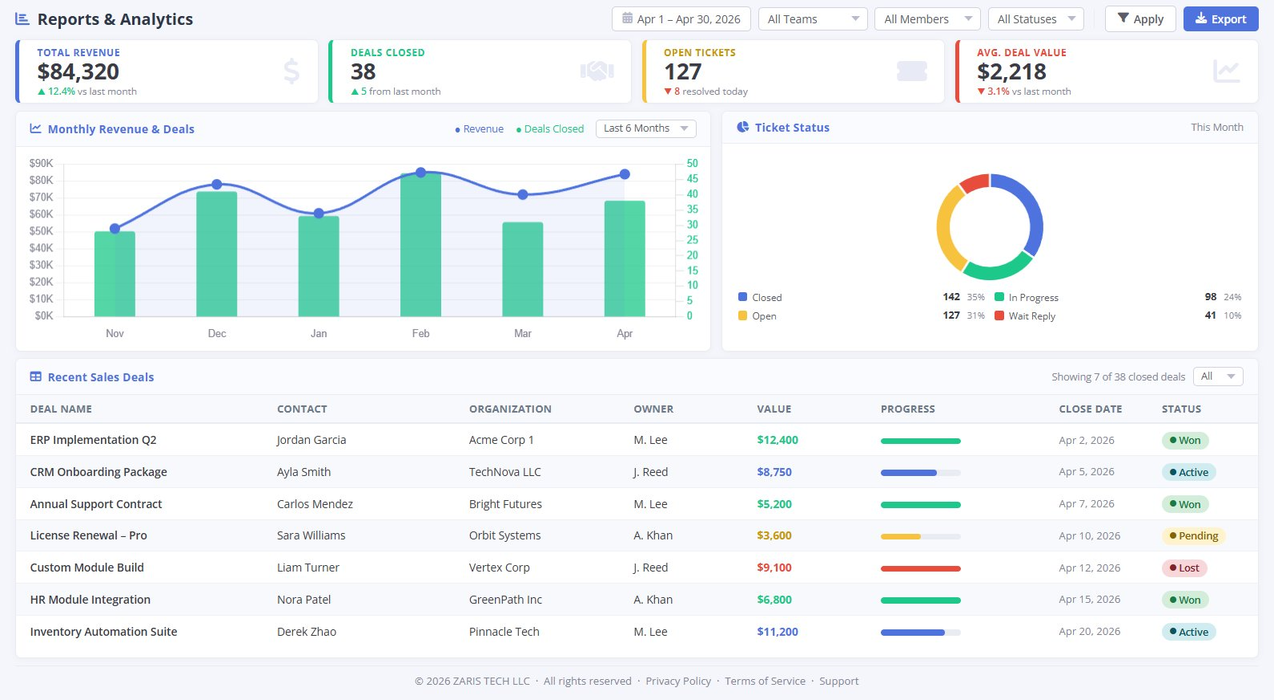
Task: Open the Privacy Policy link
Action: pyautogui.click(x=678, y=681)
